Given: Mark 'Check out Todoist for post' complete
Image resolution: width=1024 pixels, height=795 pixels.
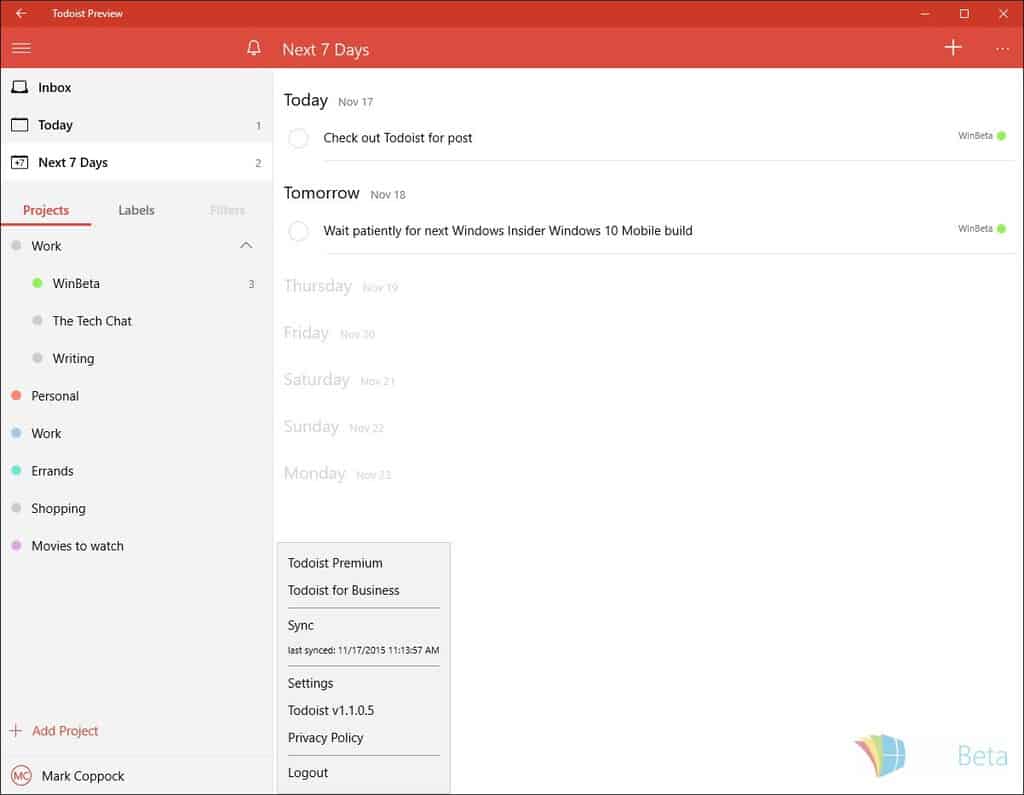Looking at the screenshot, I should point(298,138).
